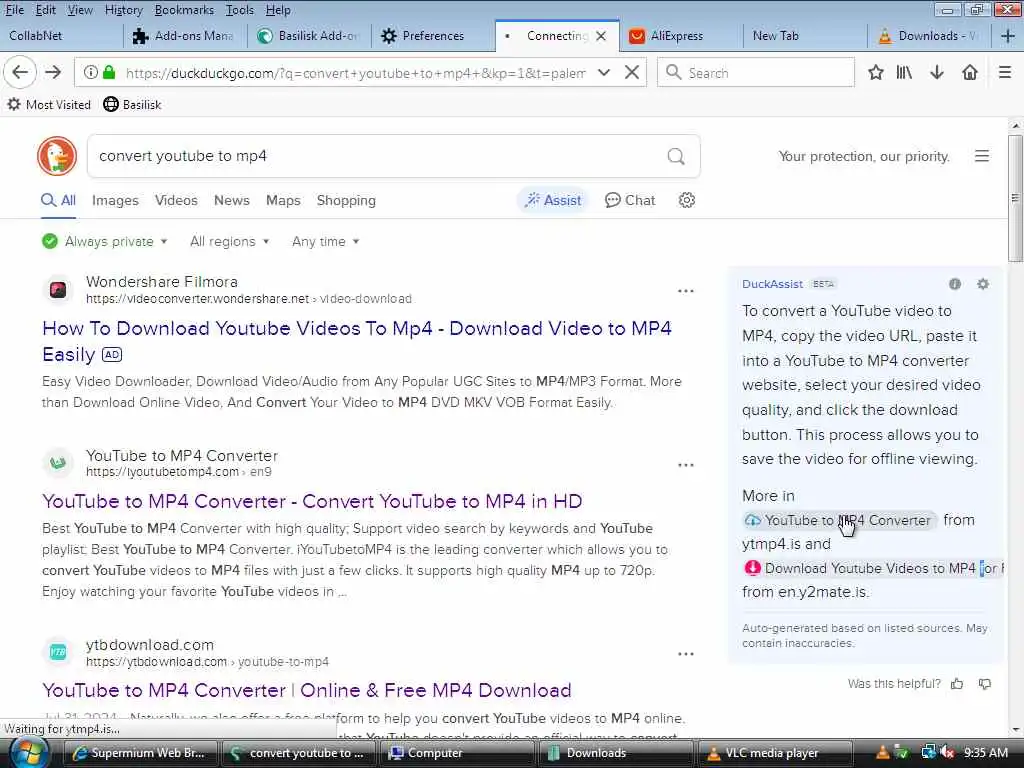Image resolution: width=1024 pixels, height=768 pixels.
Task: Give thumbs down to DuckAssist answer
Action: (x=985, y=684)
